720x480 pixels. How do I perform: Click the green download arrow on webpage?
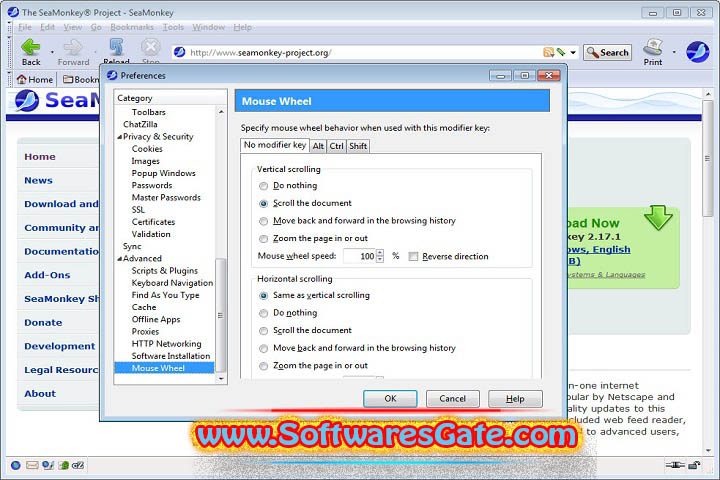pos(658,218)
